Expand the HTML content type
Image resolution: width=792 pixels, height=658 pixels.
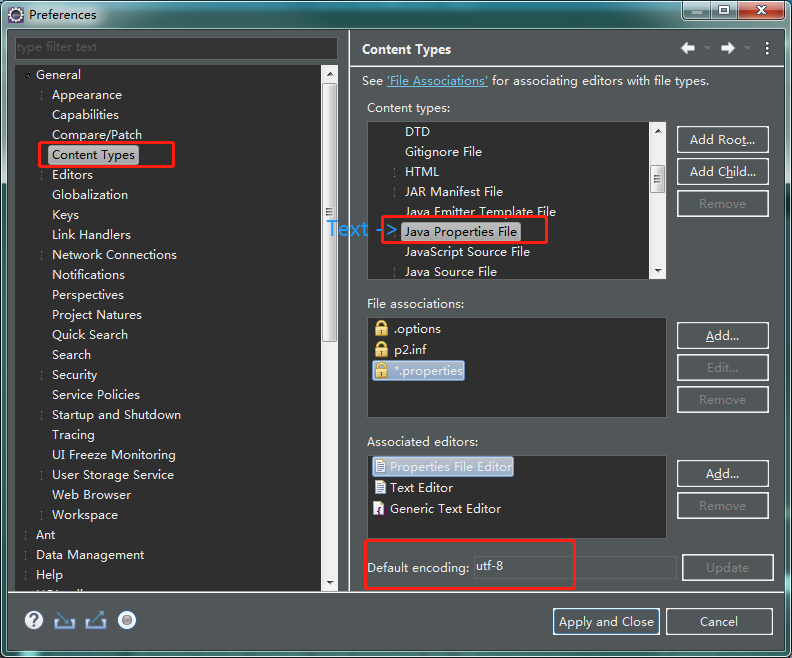[395, 172]
